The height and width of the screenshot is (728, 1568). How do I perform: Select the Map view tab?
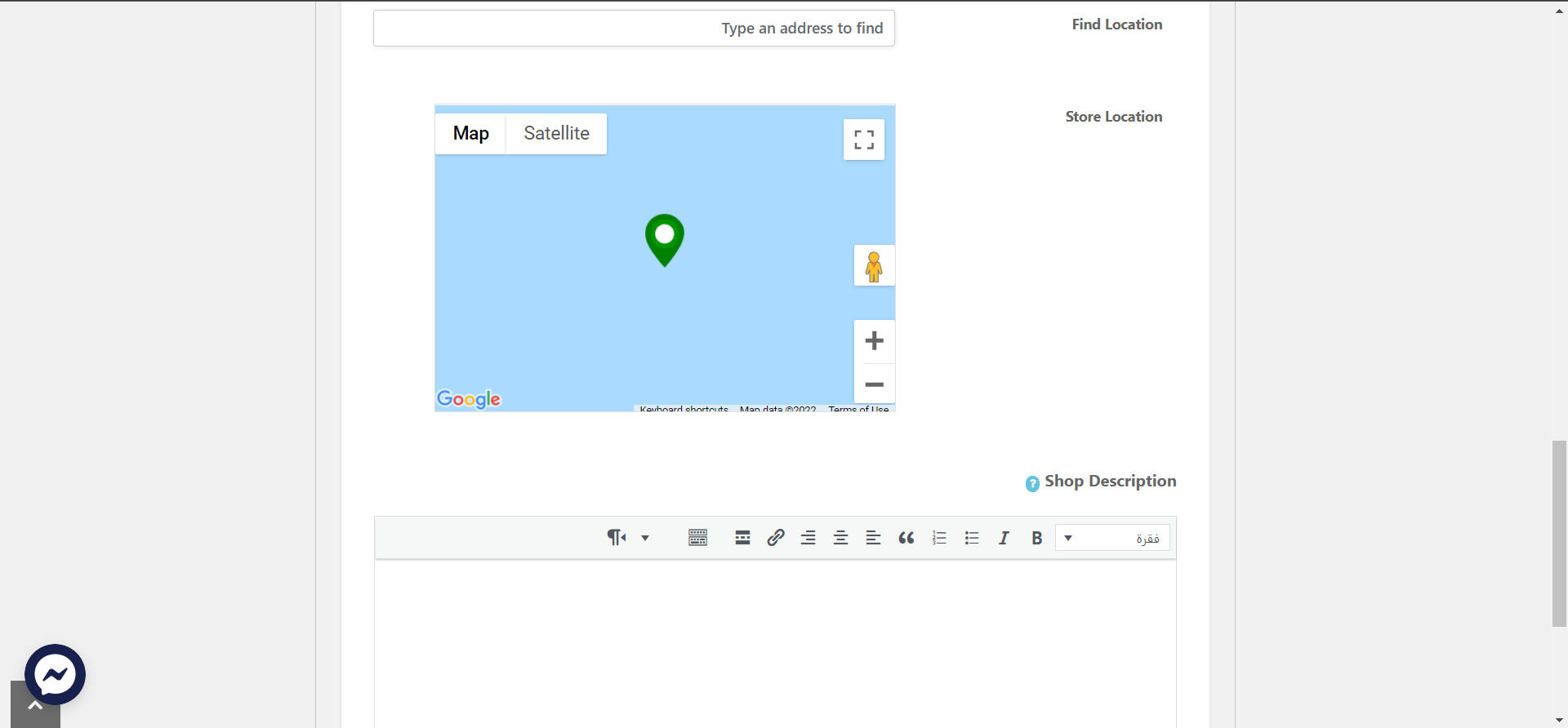click(x=470, y=134)
